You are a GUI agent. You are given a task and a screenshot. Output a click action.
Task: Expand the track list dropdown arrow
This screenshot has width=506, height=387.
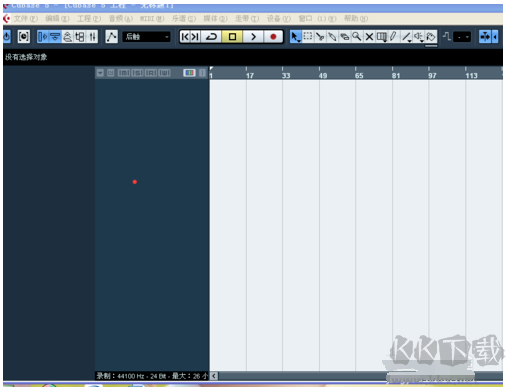(100, 73)
